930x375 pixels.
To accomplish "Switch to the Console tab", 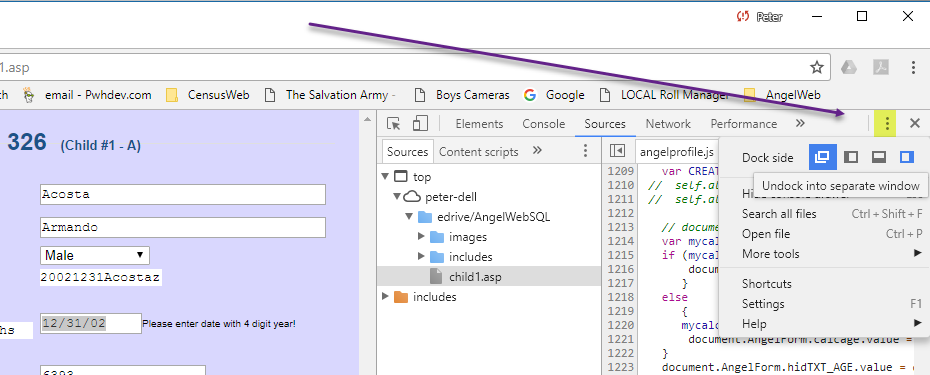I will pyautogui.click(x=543, y=123).
